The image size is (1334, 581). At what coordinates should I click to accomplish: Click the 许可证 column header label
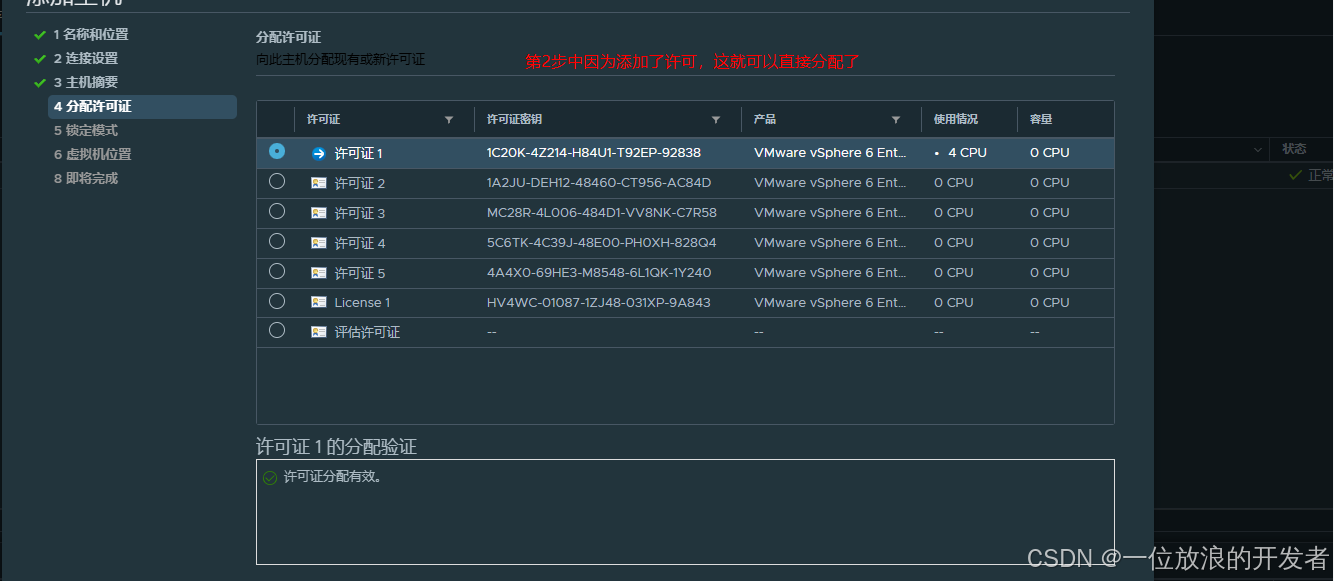[324, 119]
